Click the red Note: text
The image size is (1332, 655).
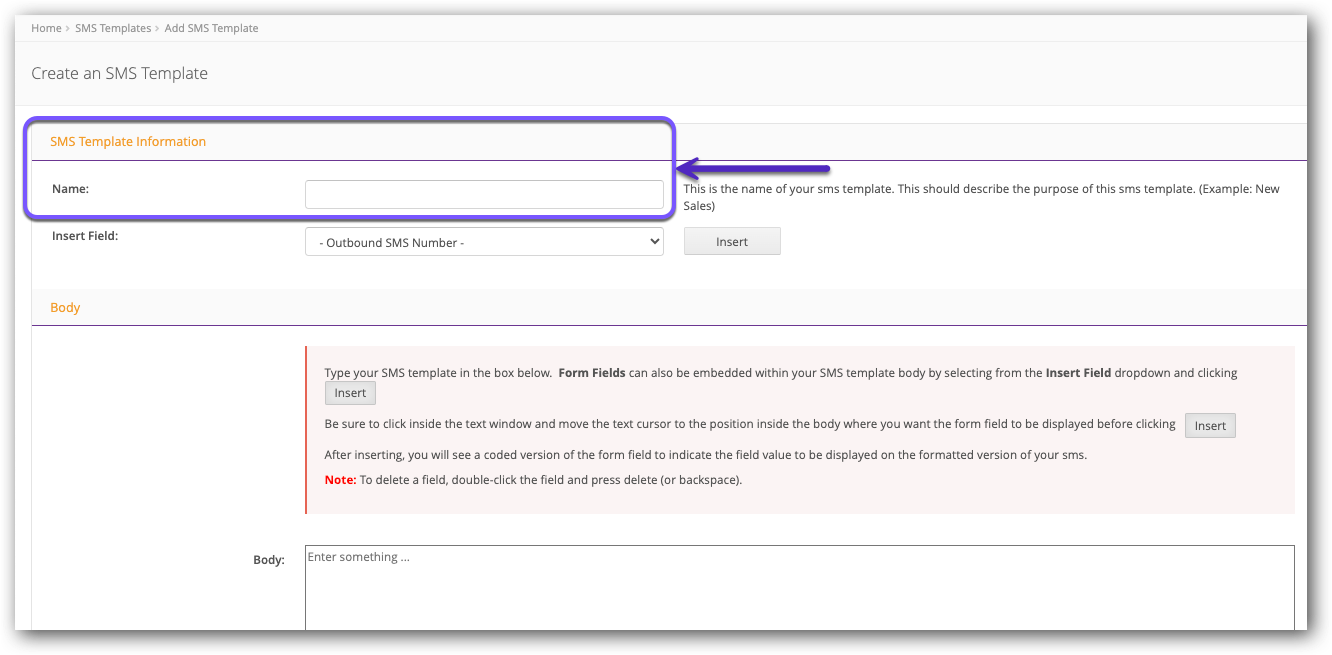tap(340, 480)
